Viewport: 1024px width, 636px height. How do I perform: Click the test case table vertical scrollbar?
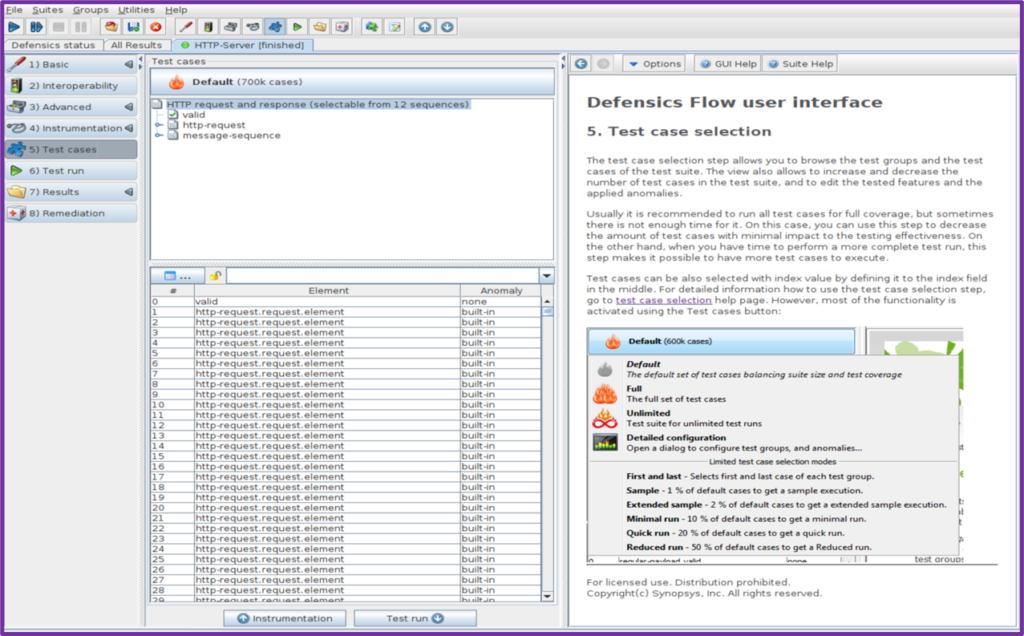(x=547, y=450)
